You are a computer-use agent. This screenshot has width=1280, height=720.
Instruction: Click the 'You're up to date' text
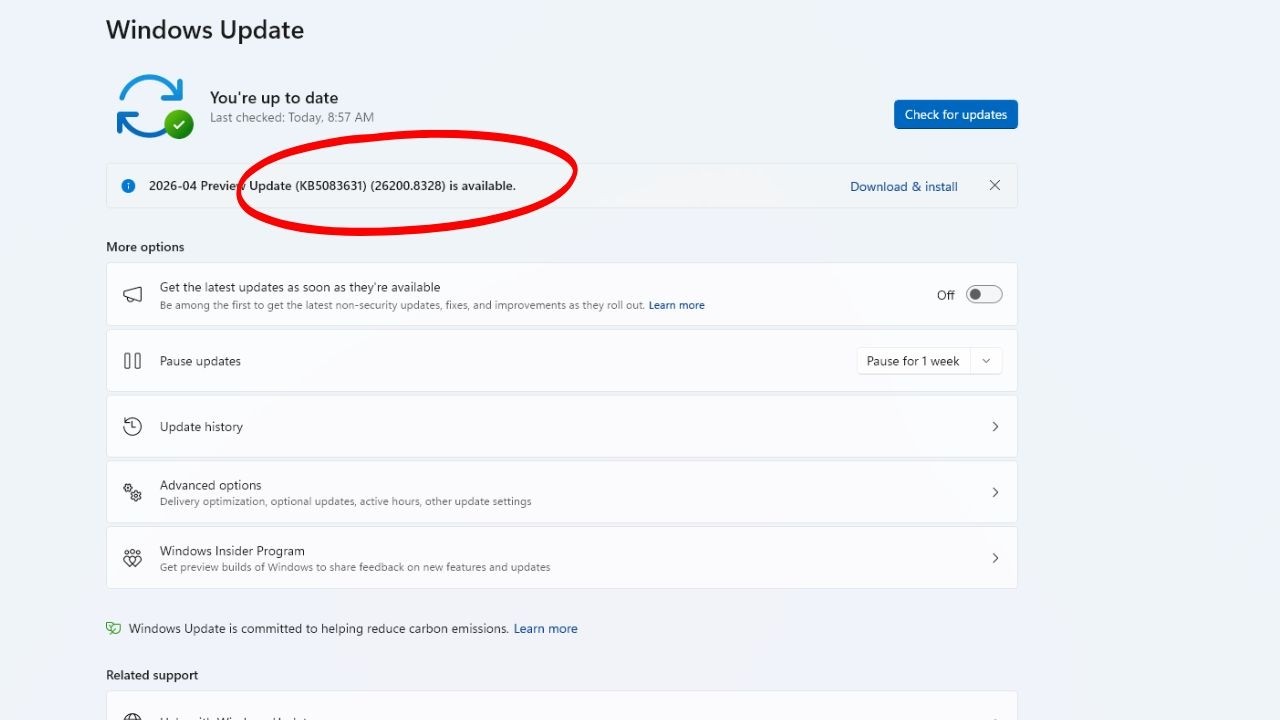[274, 98]
